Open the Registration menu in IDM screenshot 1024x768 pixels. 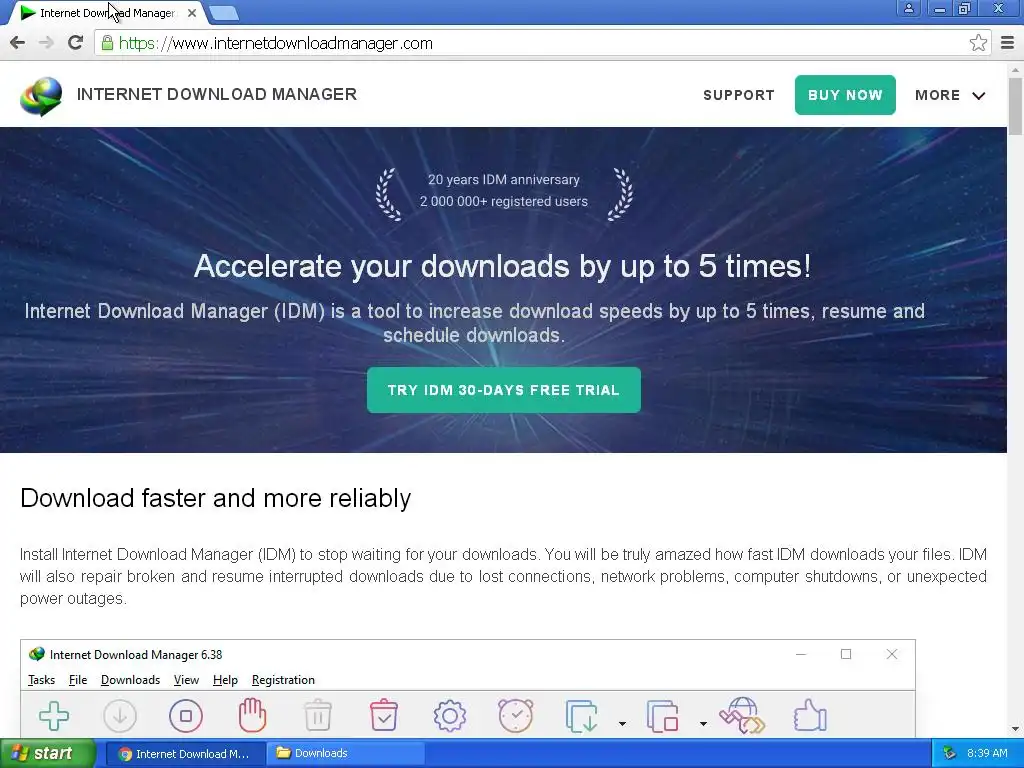coord(283,680)
